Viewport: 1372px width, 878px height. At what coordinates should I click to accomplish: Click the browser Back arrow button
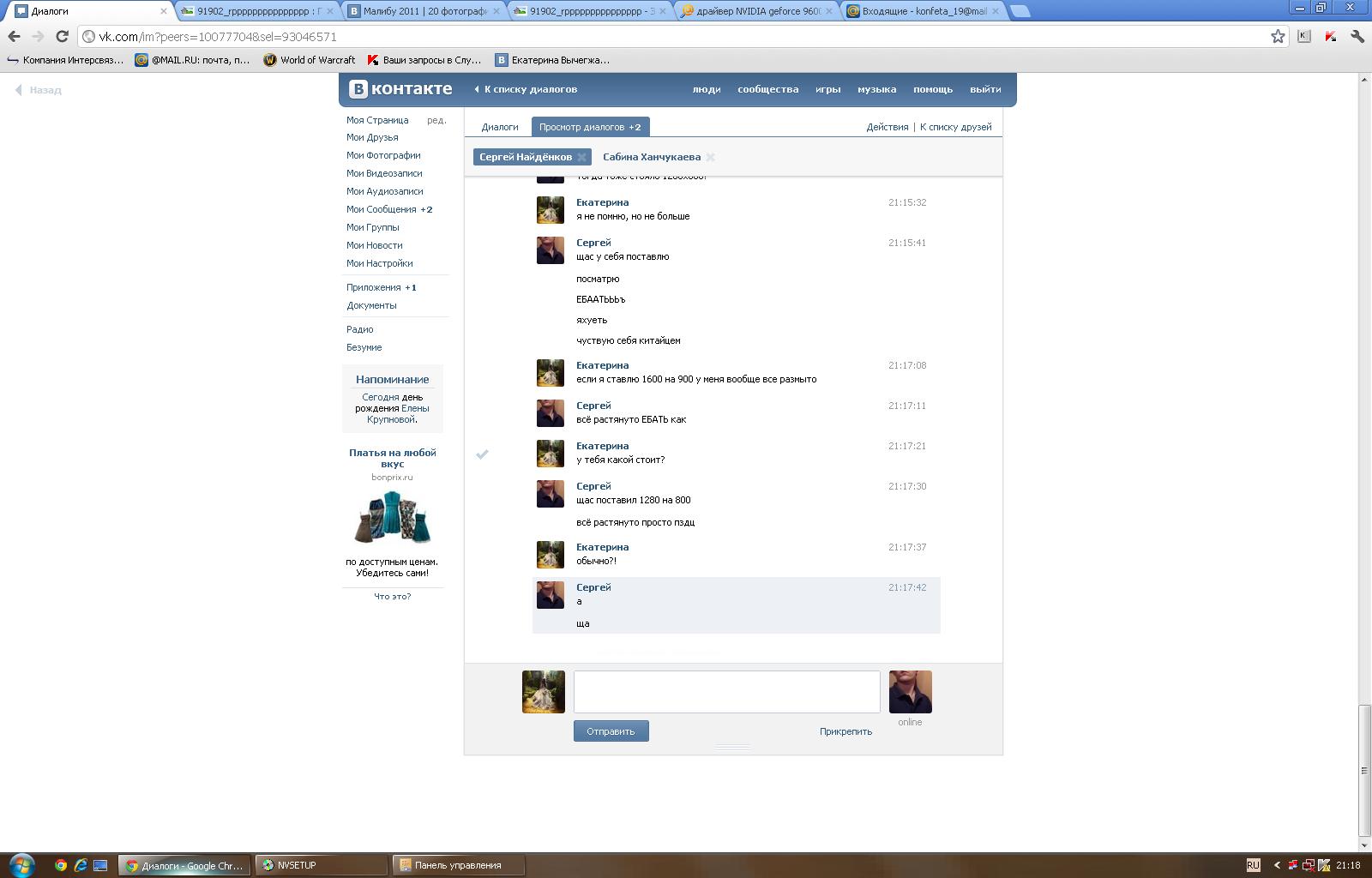coord(14,36)
